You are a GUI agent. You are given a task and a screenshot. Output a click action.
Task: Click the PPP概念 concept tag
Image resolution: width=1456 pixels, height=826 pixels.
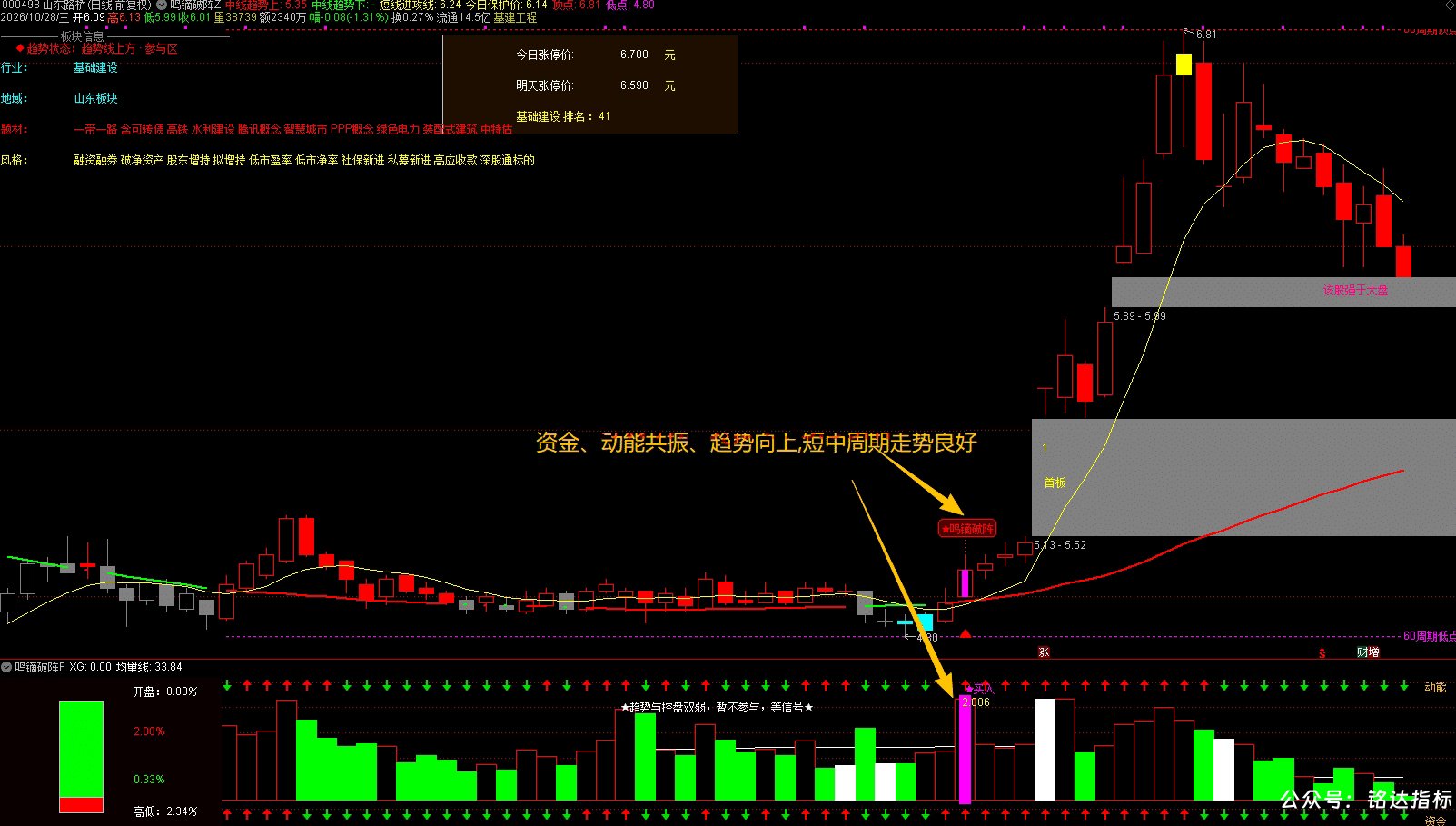(352, 129)
